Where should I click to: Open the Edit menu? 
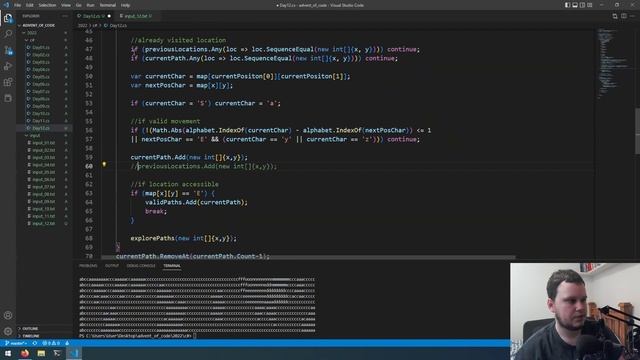point(30,5)
